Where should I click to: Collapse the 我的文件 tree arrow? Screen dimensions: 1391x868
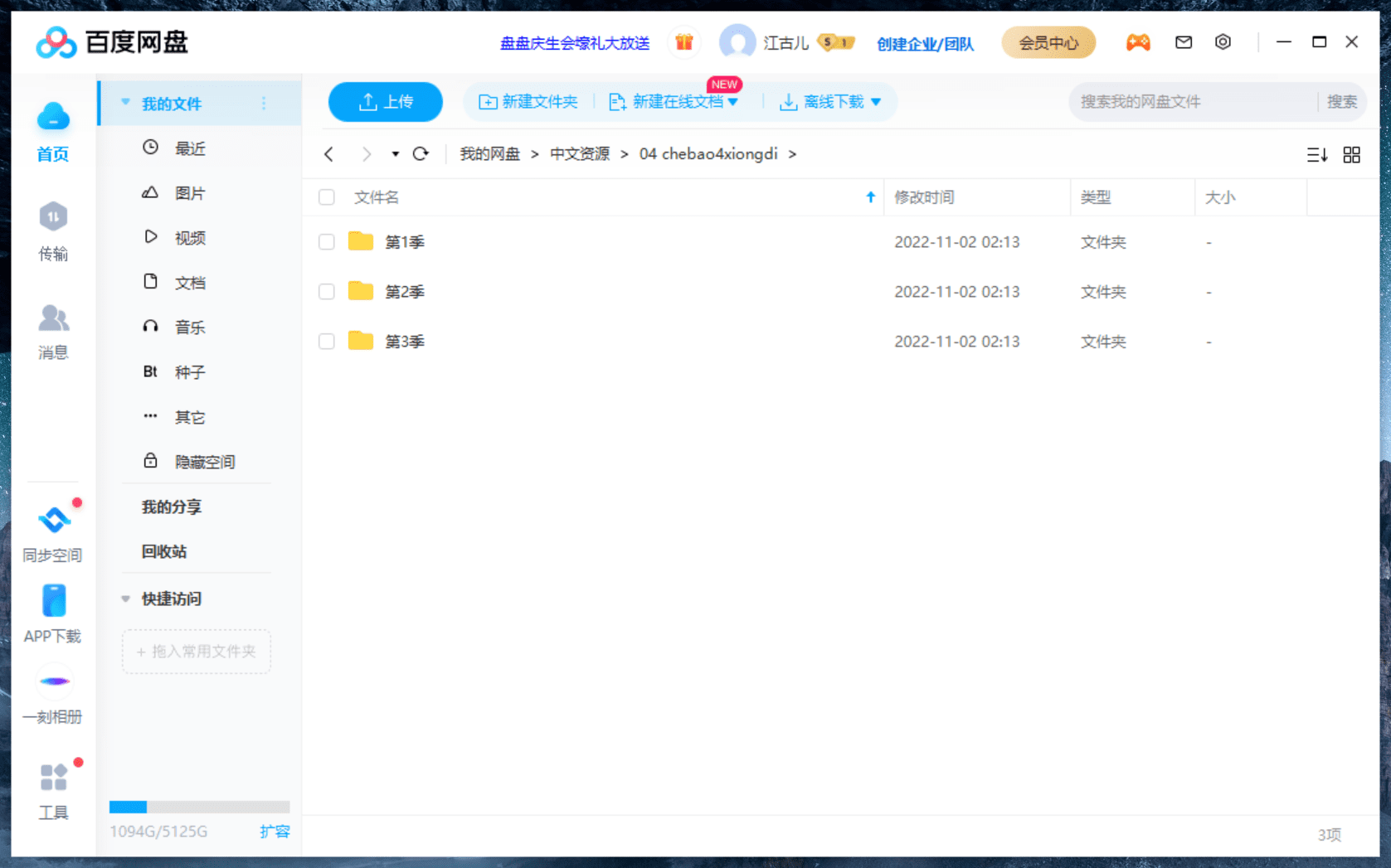(125, 103)
